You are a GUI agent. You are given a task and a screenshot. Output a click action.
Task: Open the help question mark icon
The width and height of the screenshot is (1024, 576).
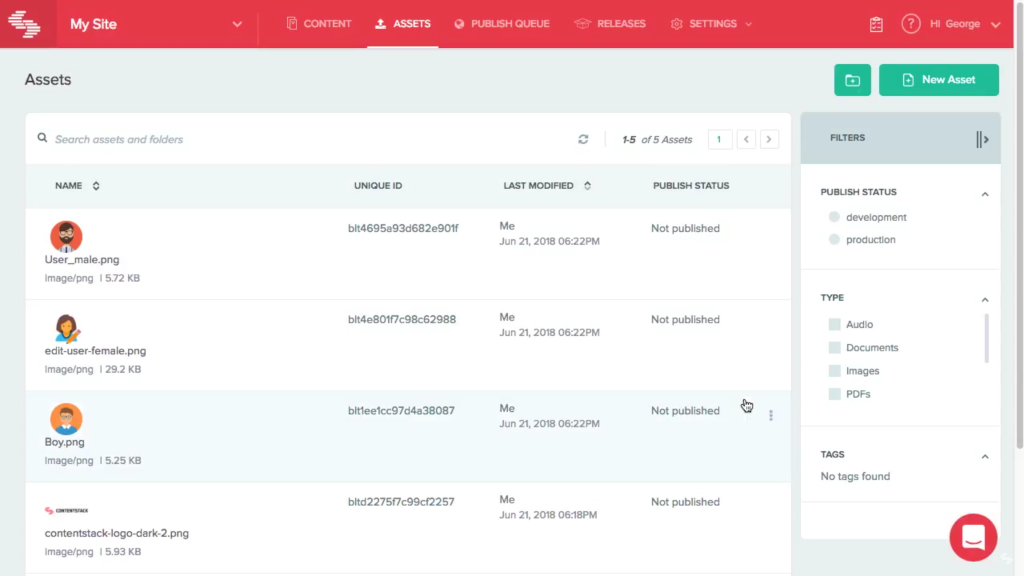click(910, 24)
